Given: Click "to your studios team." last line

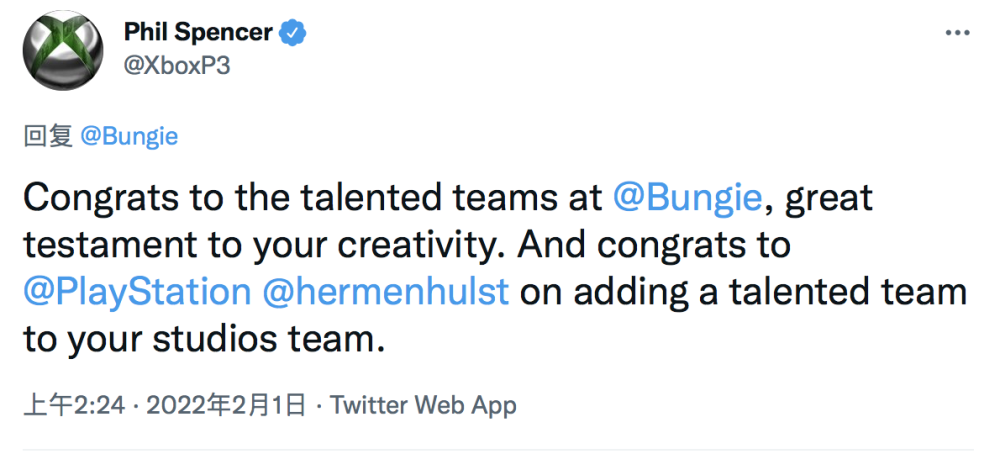Looking at the screenshot, I should pyautogui.click(x=203, y=339).
